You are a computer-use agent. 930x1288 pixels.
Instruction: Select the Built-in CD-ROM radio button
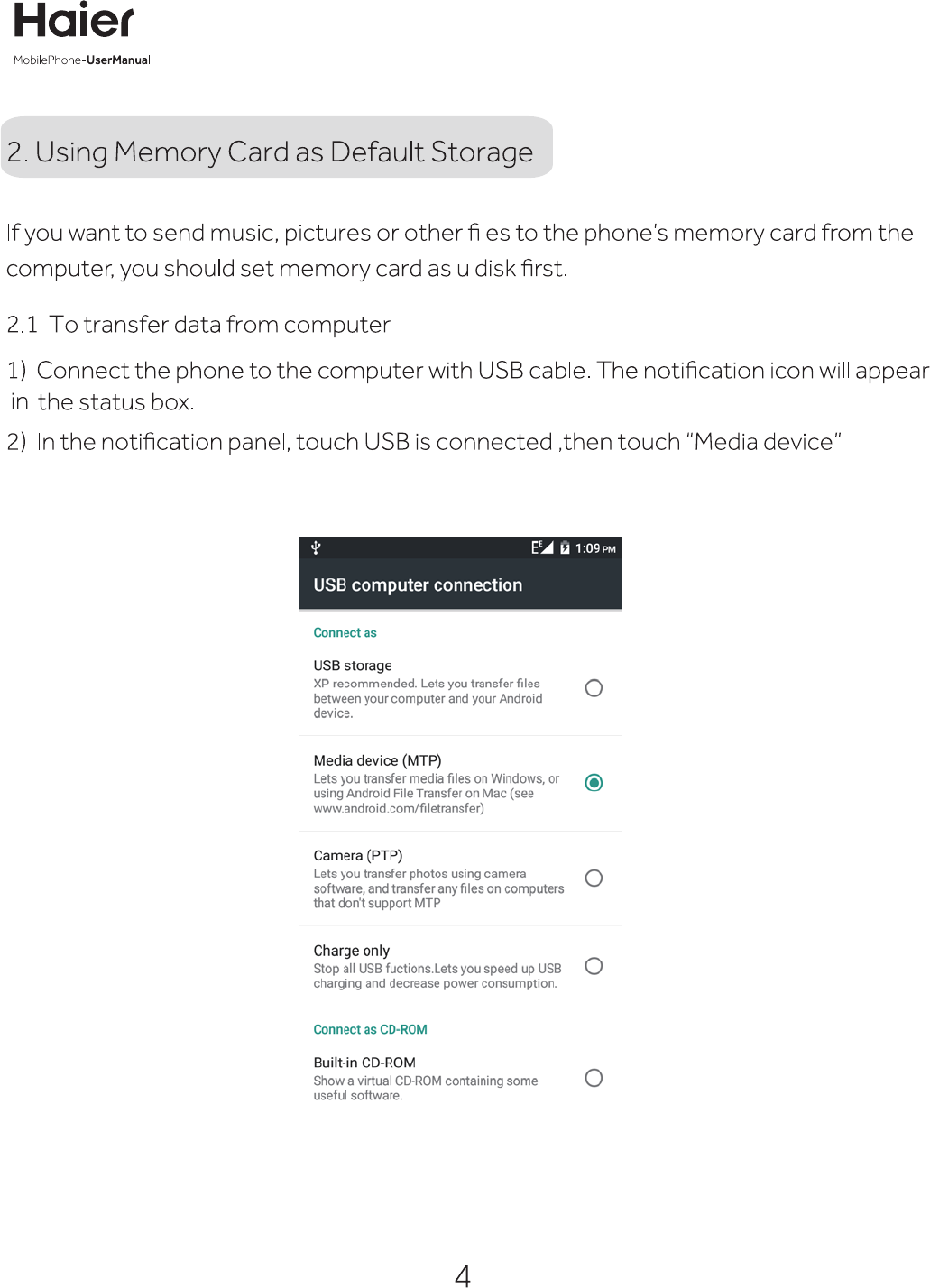594,1078
